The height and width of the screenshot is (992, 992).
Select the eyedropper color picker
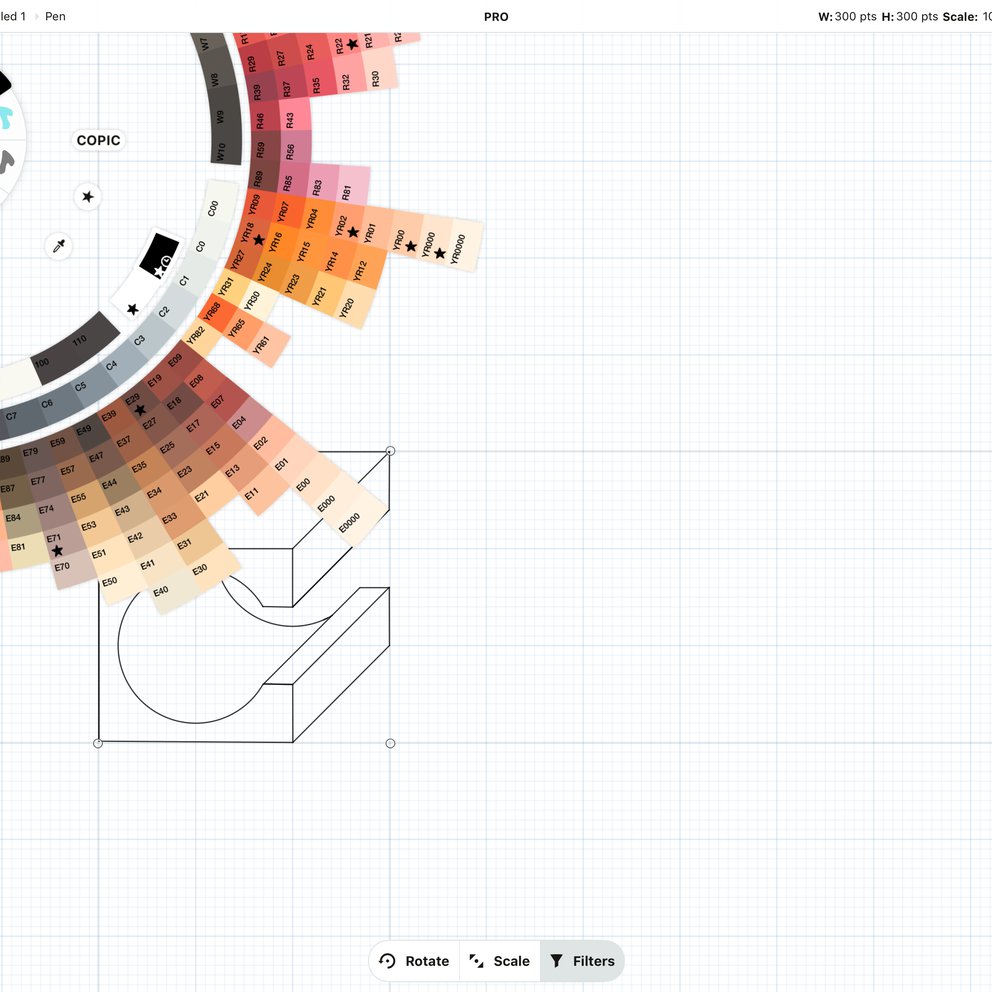58,245
